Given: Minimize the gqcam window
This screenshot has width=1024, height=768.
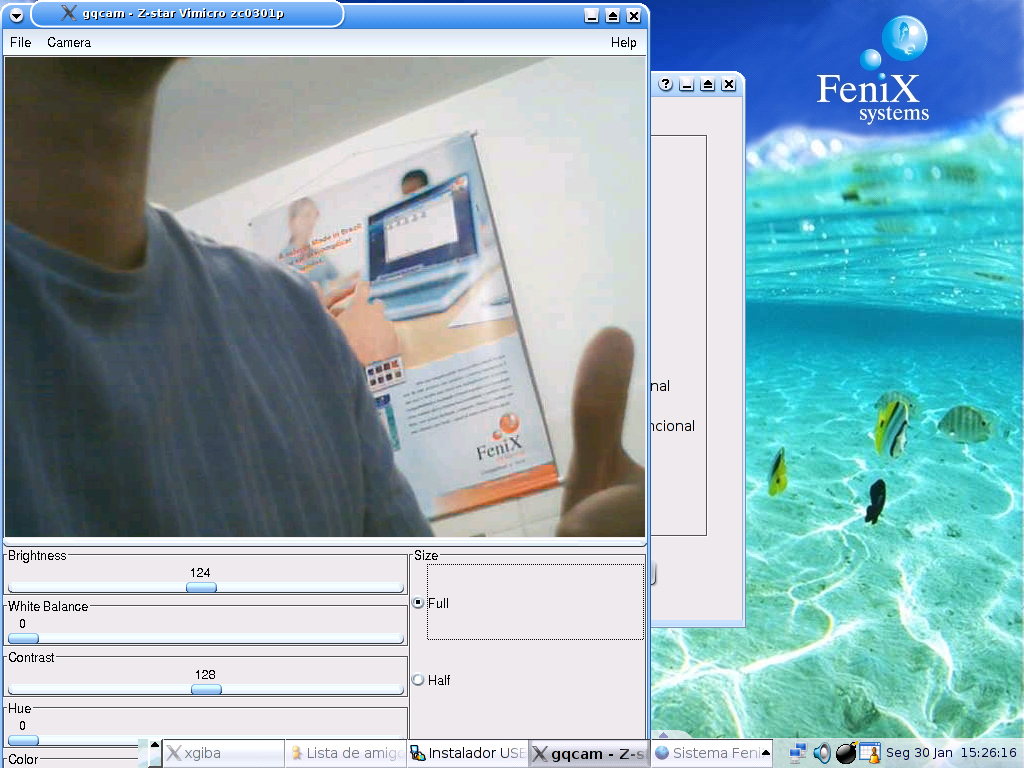Looking at the screenshot, I should click(x=592, y=16).
